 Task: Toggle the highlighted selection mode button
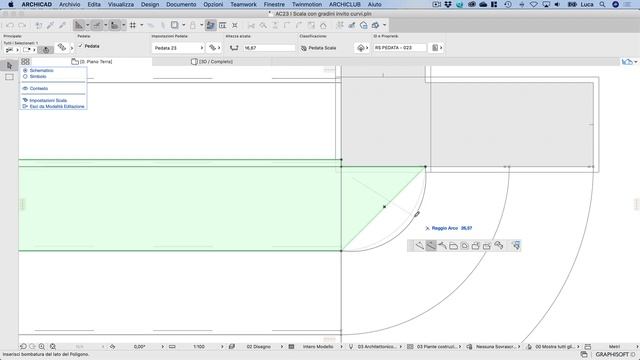pos(46,50)
